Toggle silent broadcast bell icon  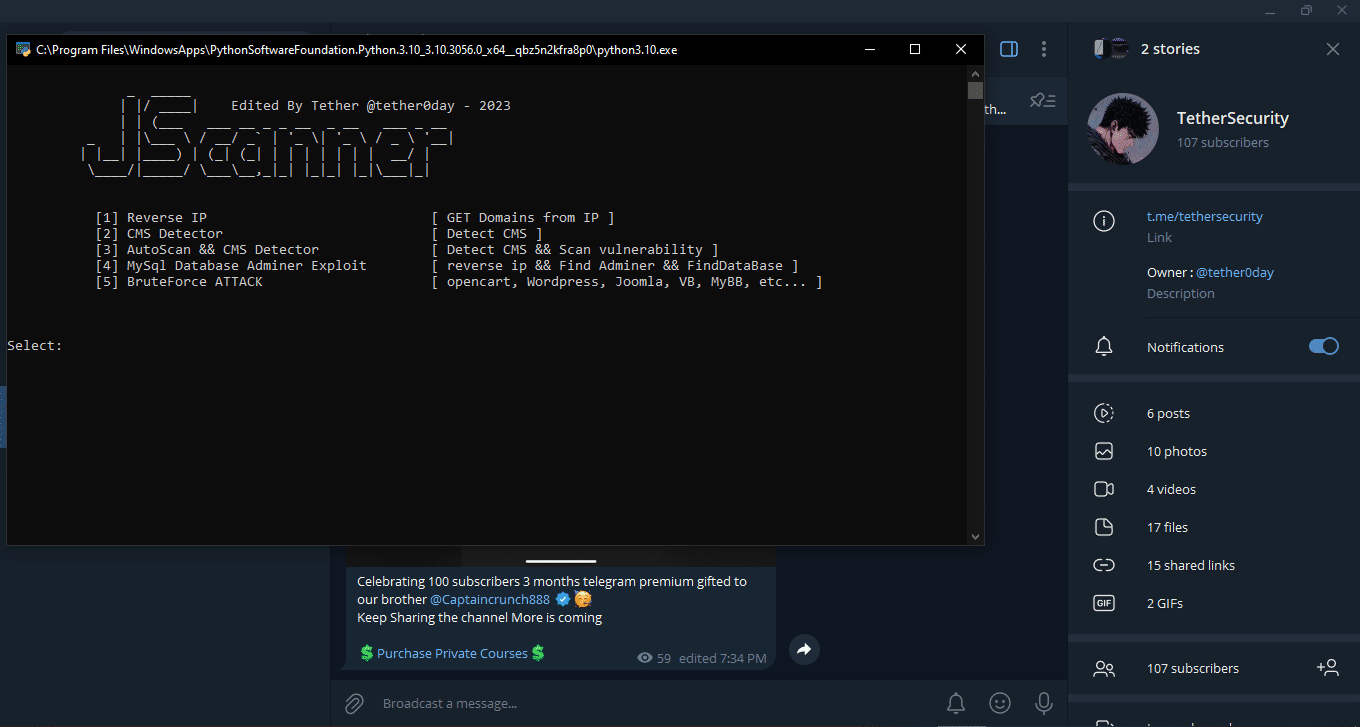[x=956, y=703]
